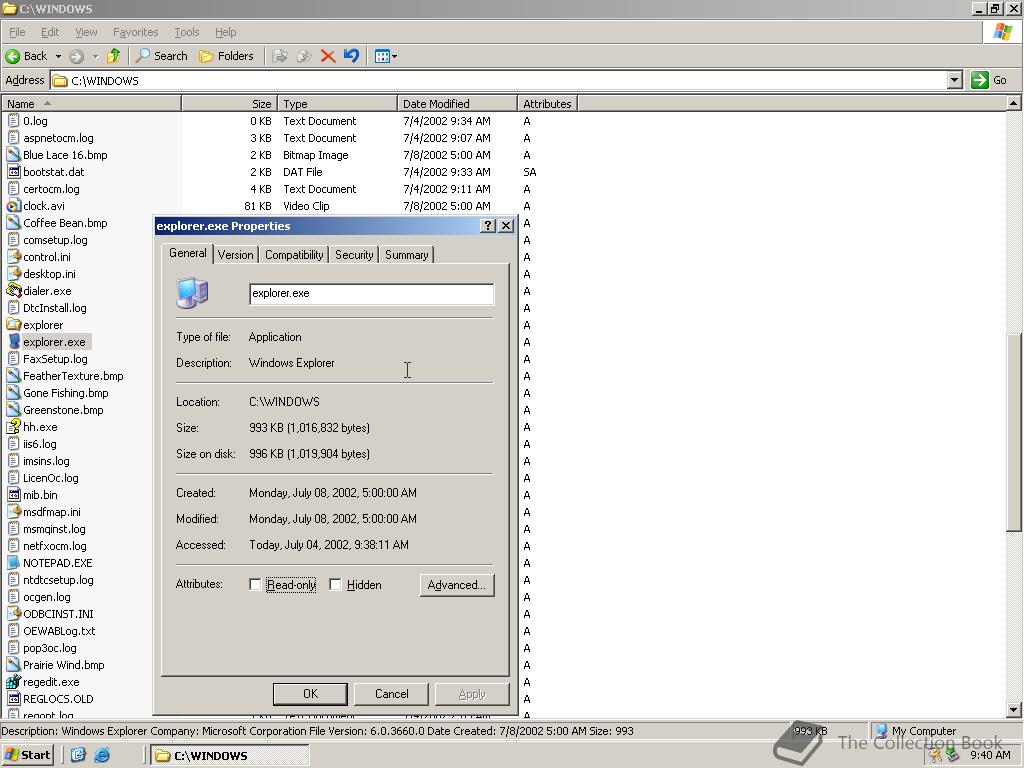Click Show Desktop Quick Launch icon
1024x768 pixels.
pyautogui.click(x=78, y=755)
